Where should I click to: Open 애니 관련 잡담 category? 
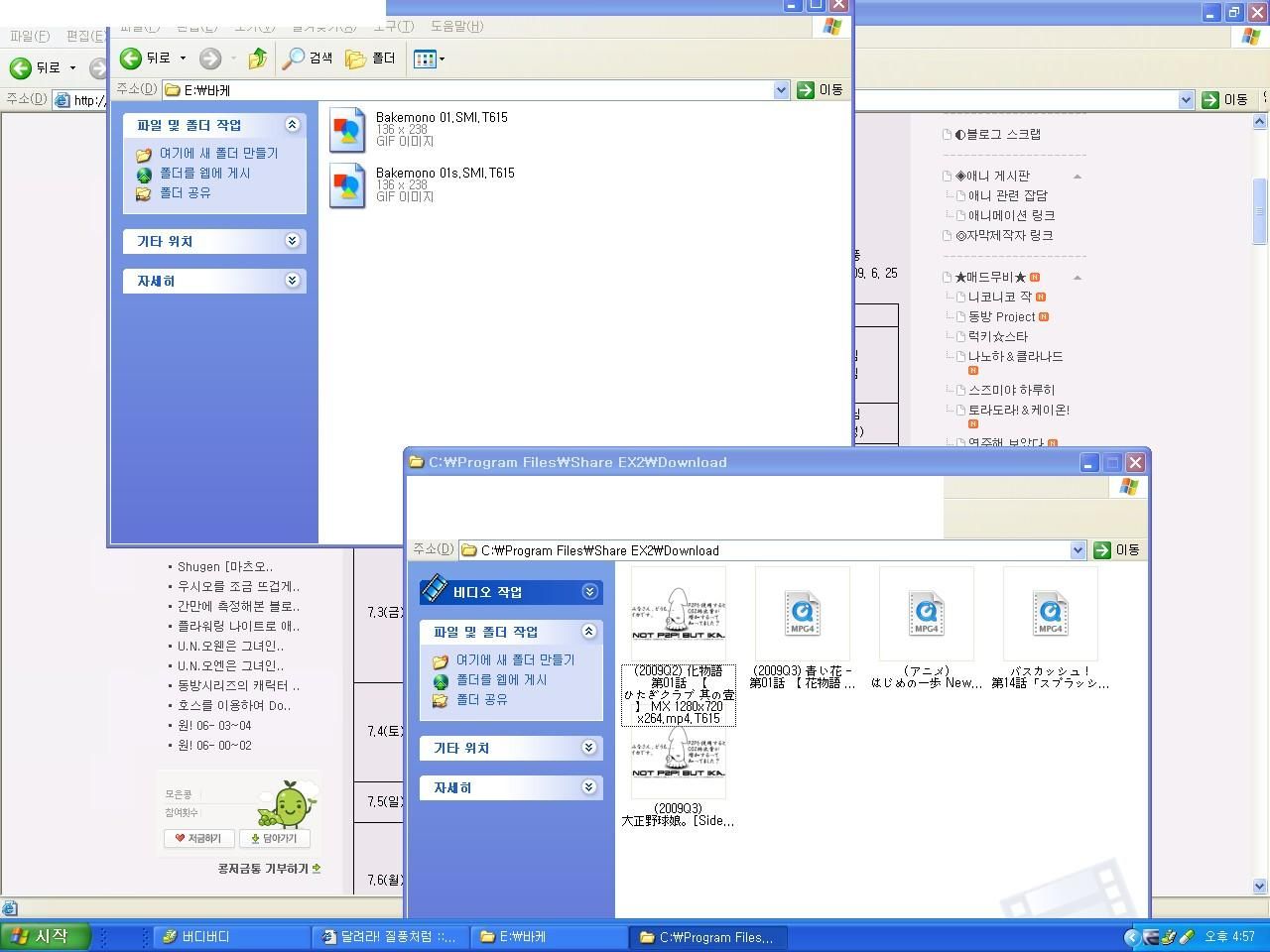pos(1007,196)
